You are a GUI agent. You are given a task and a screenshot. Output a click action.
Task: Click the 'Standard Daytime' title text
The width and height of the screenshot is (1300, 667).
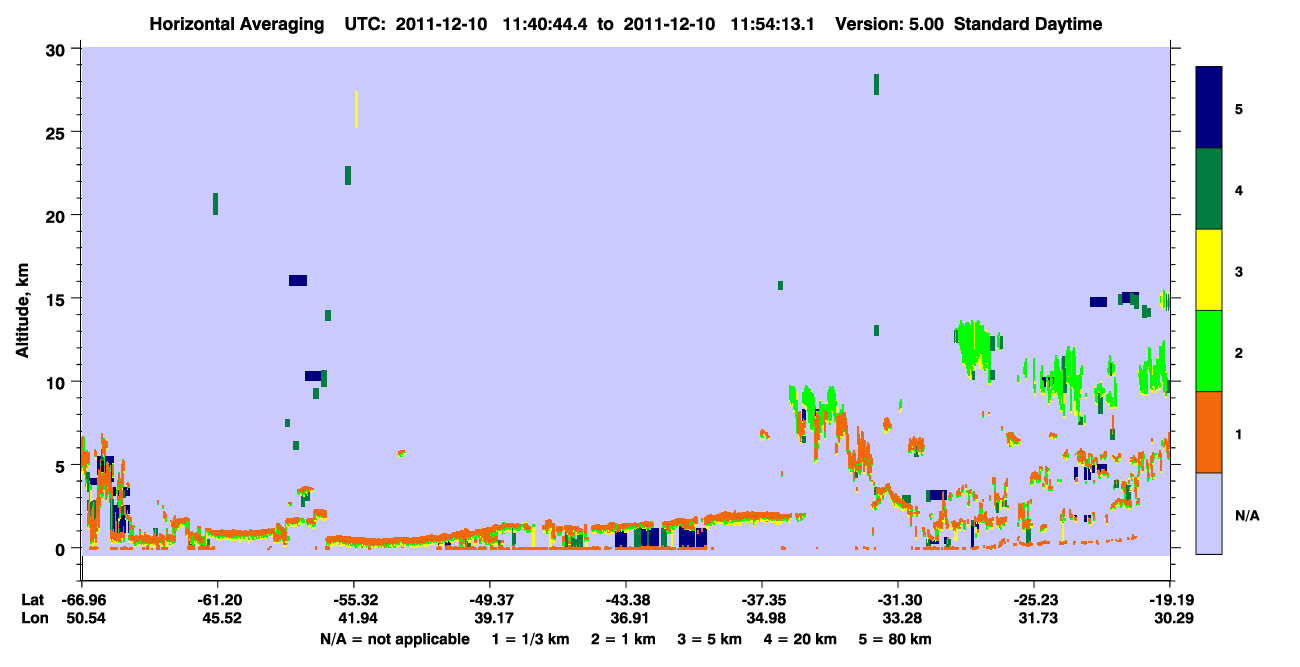[1028, 24]
